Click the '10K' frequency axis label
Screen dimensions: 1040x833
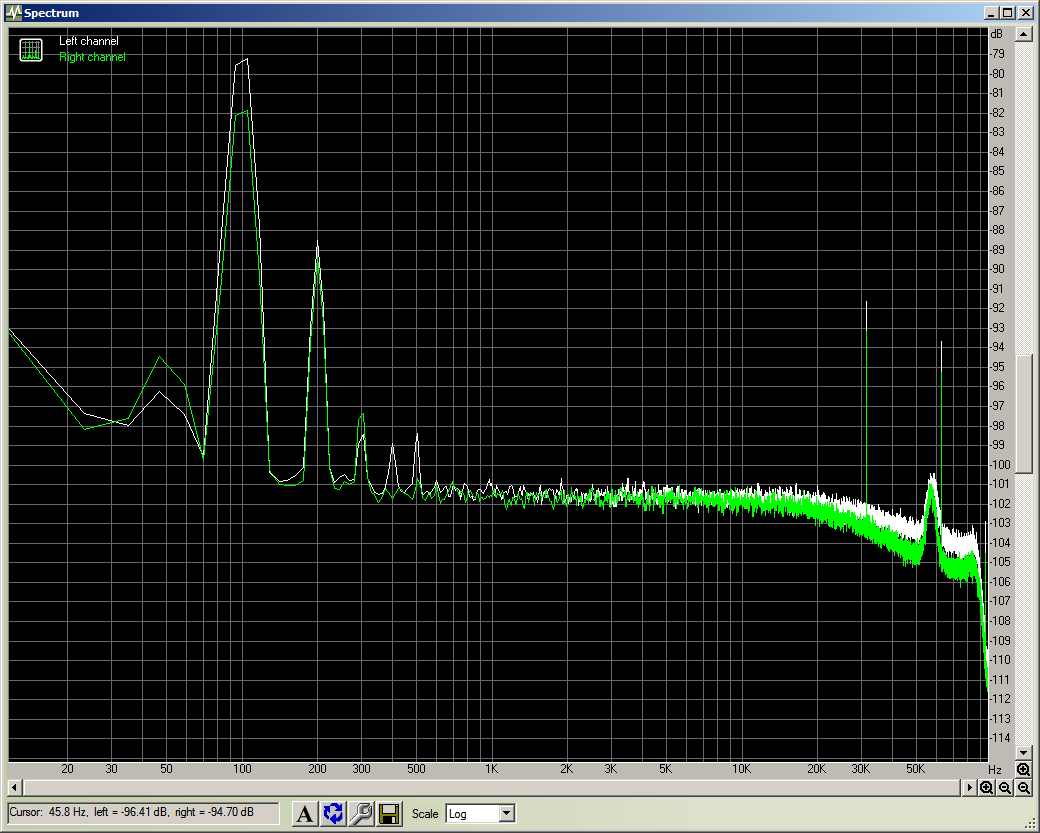tap(741, 769)
